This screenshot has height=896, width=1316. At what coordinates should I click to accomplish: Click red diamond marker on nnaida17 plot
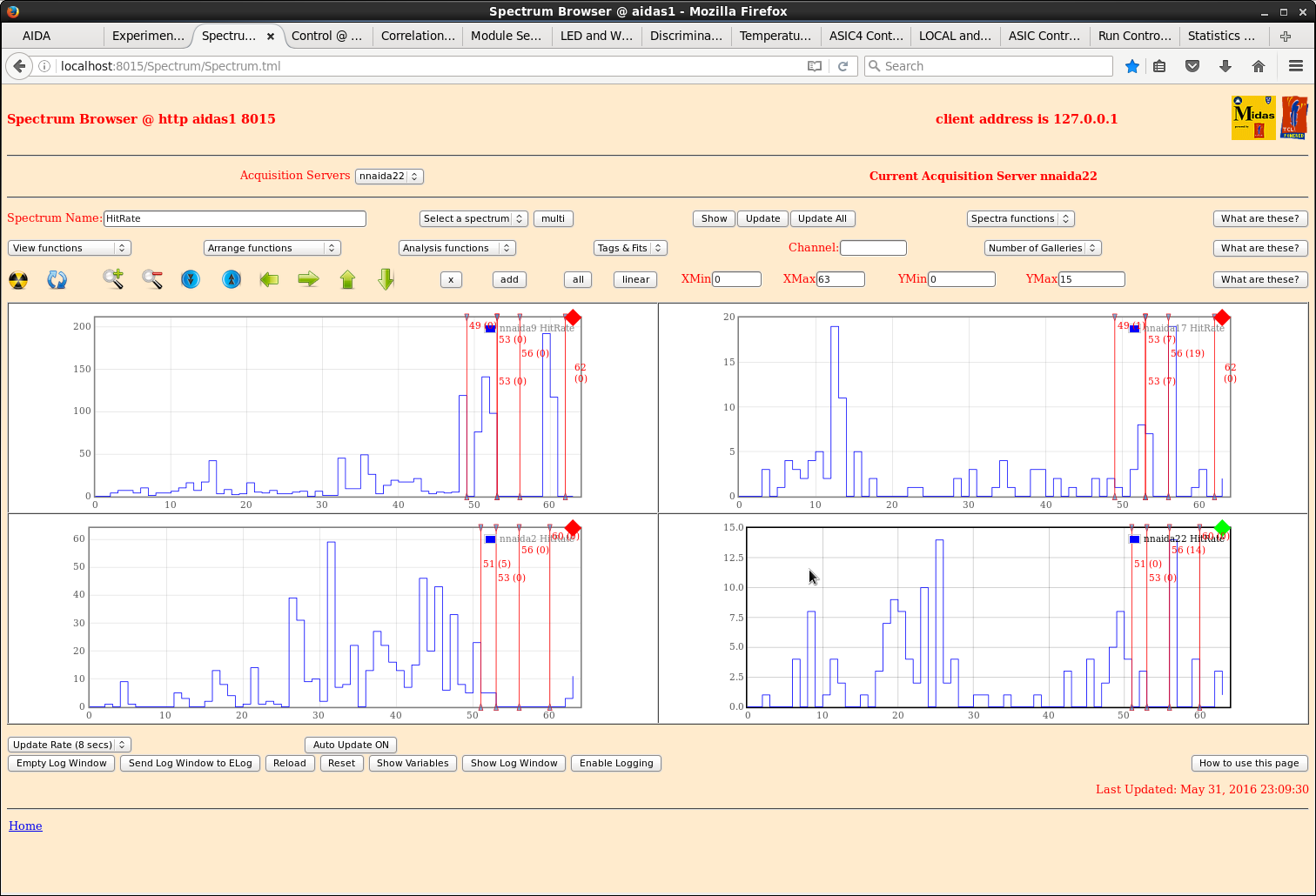(x=1222, y=318)
